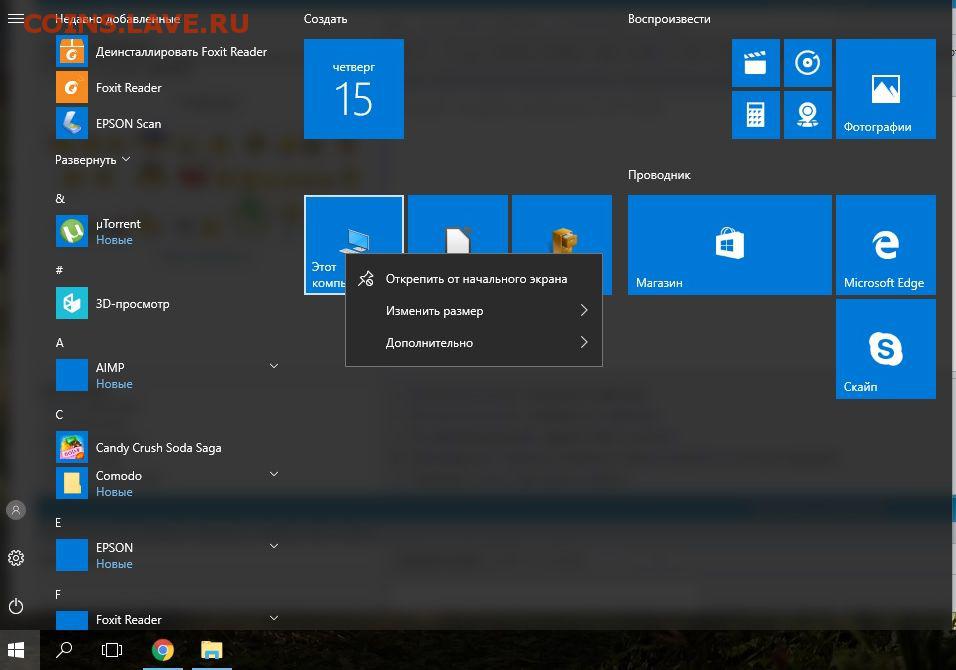This screenshot has height=670, width=956.
Task: Click the Воспроизвести group header
Action: click(x=669, y=19)
